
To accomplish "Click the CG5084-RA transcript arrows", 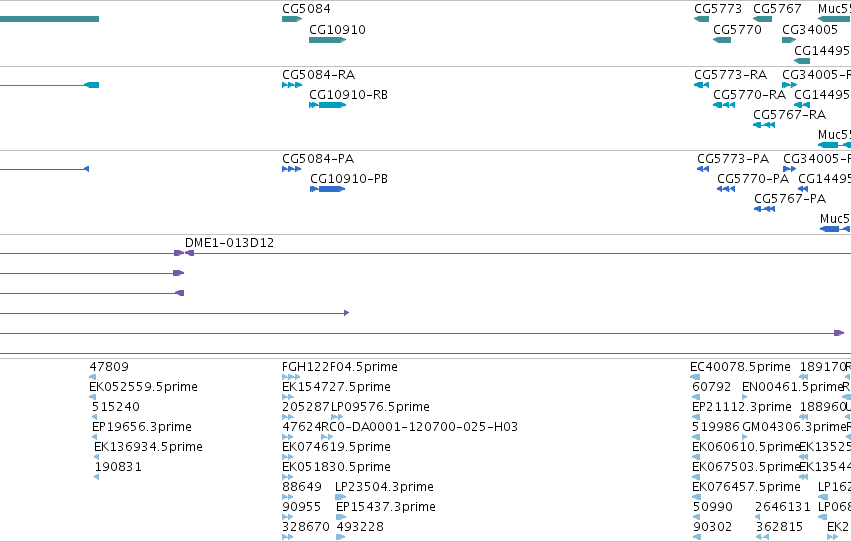I will (292, 85).
